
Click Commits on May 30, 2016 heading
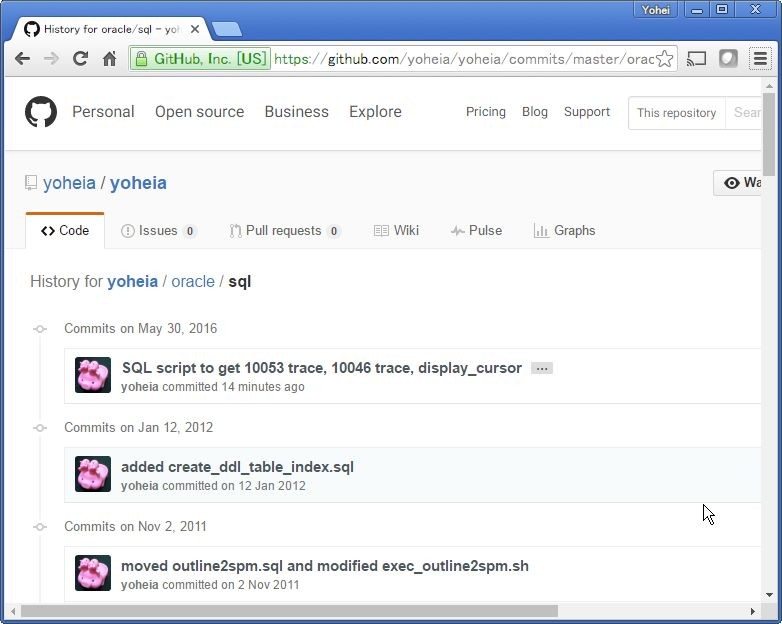tap(141, 328)
